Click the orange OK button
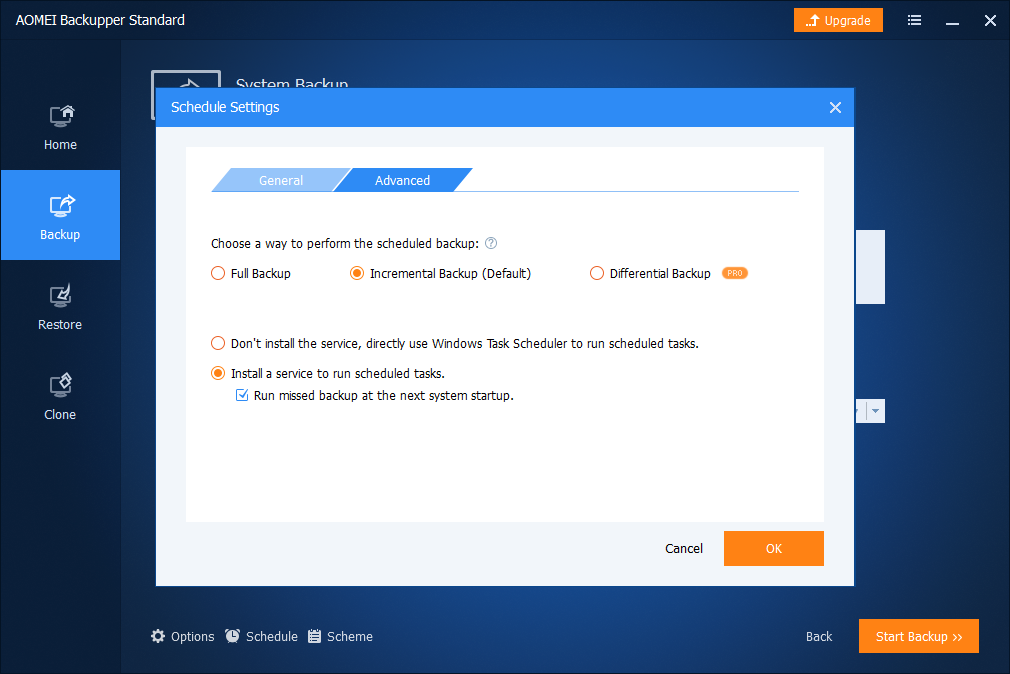The height and width of the screenshot is (674, 1010). (774, 548)
